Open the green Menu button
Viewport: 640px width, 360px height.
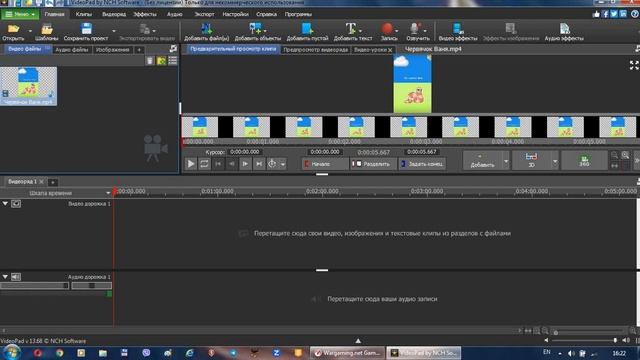pos(20,14)
